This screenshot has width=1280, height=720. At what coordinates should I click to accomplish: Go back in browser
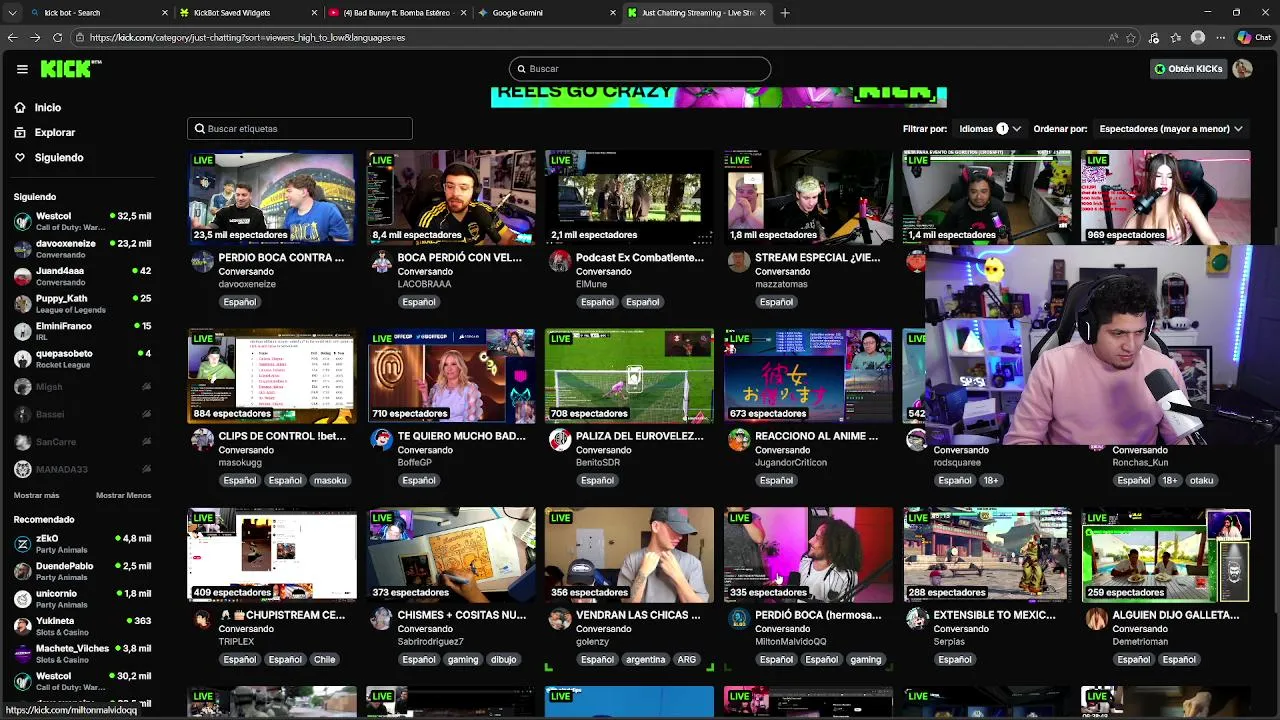pos(12,37)
